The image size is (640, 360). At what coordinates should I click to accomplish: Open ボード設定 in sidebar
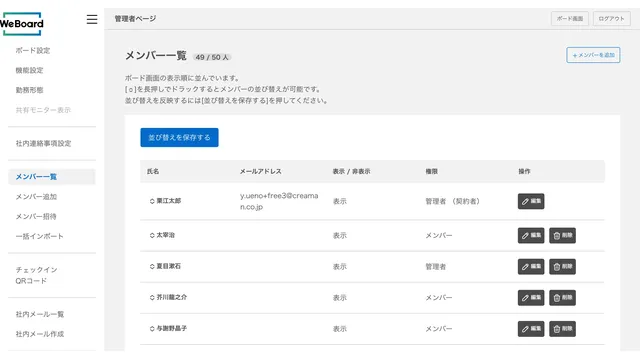coord(33,51)
